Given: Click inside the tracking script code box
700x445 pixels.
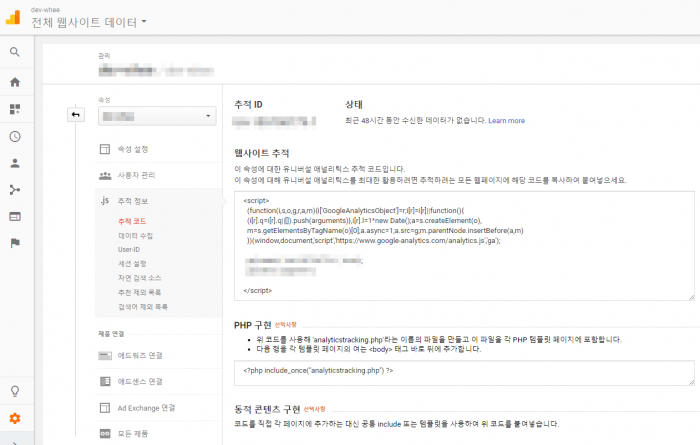Looking at the screenshot, I should 464,246.
